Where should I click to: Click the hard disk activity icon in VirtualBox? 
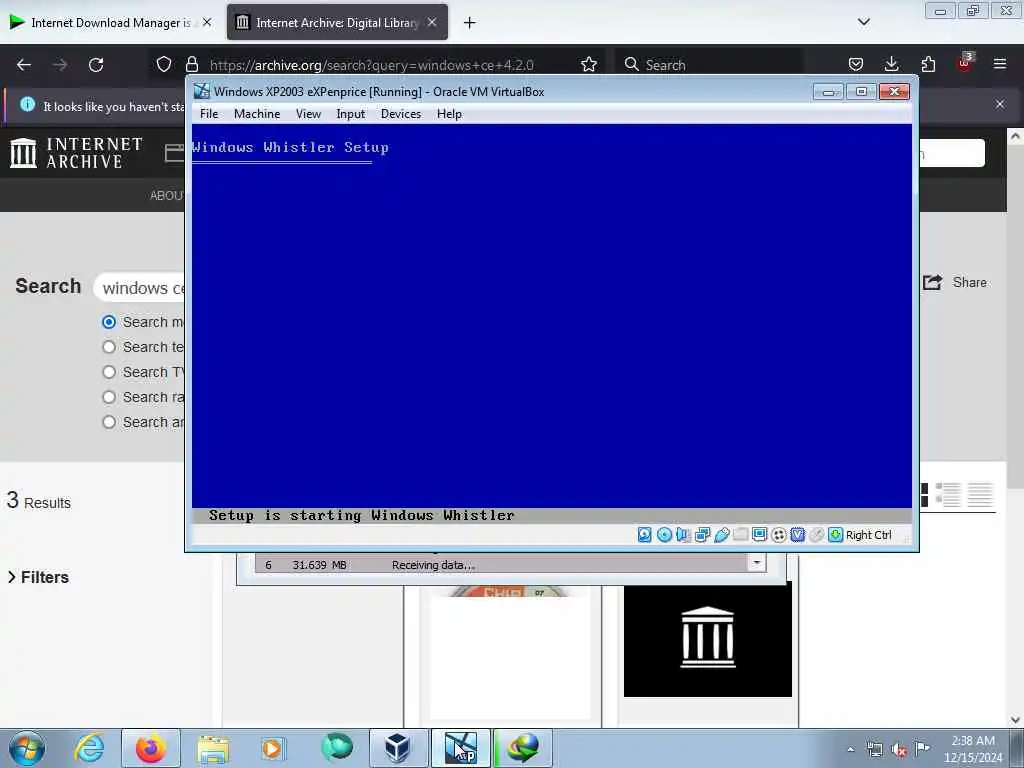[x=645, y=535]
